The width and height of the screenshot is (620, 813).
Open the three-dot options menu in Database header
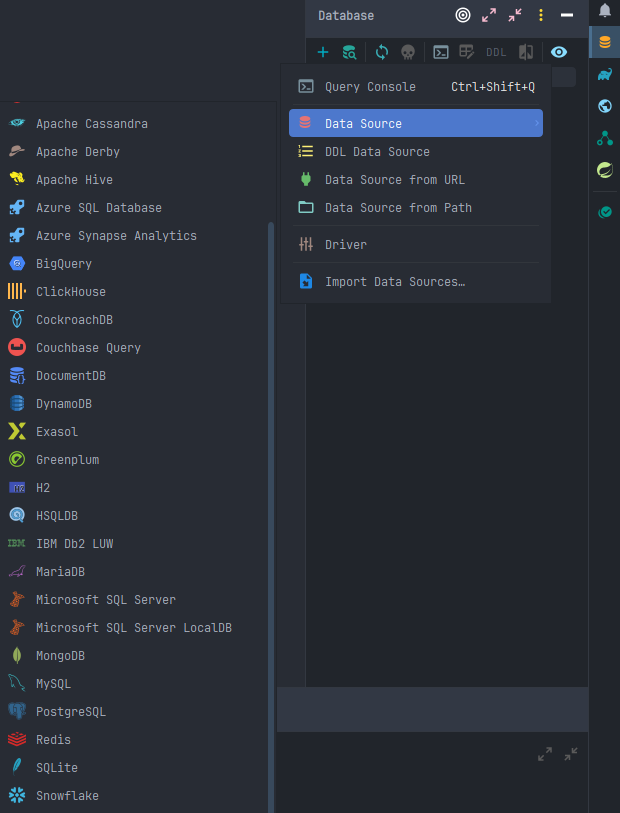541,16
